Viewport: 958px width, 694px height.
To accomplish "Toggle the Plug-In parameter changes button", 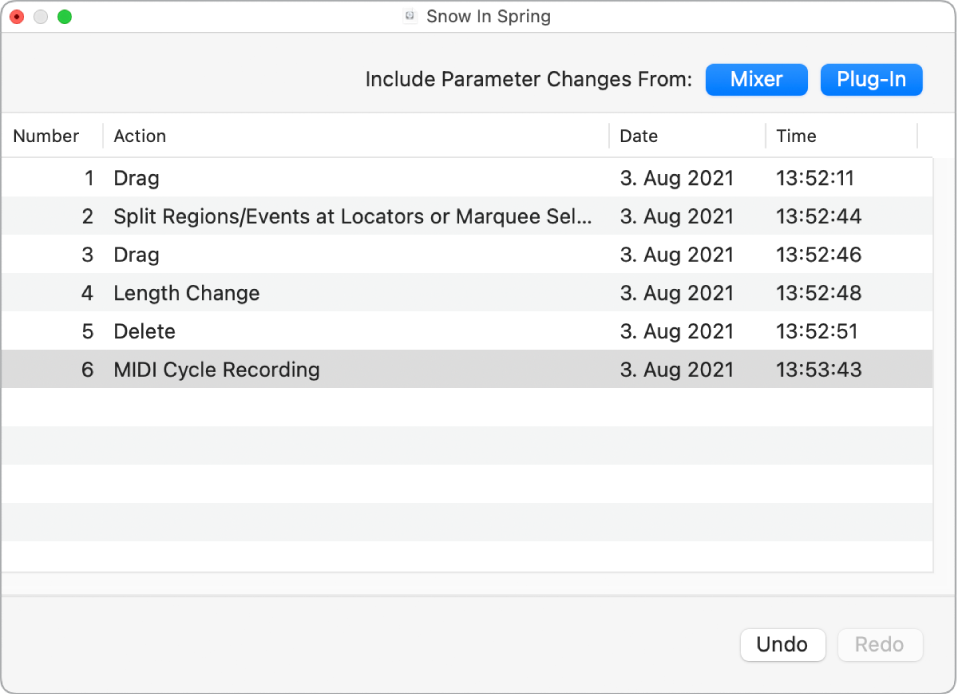I will coord(871,80).
